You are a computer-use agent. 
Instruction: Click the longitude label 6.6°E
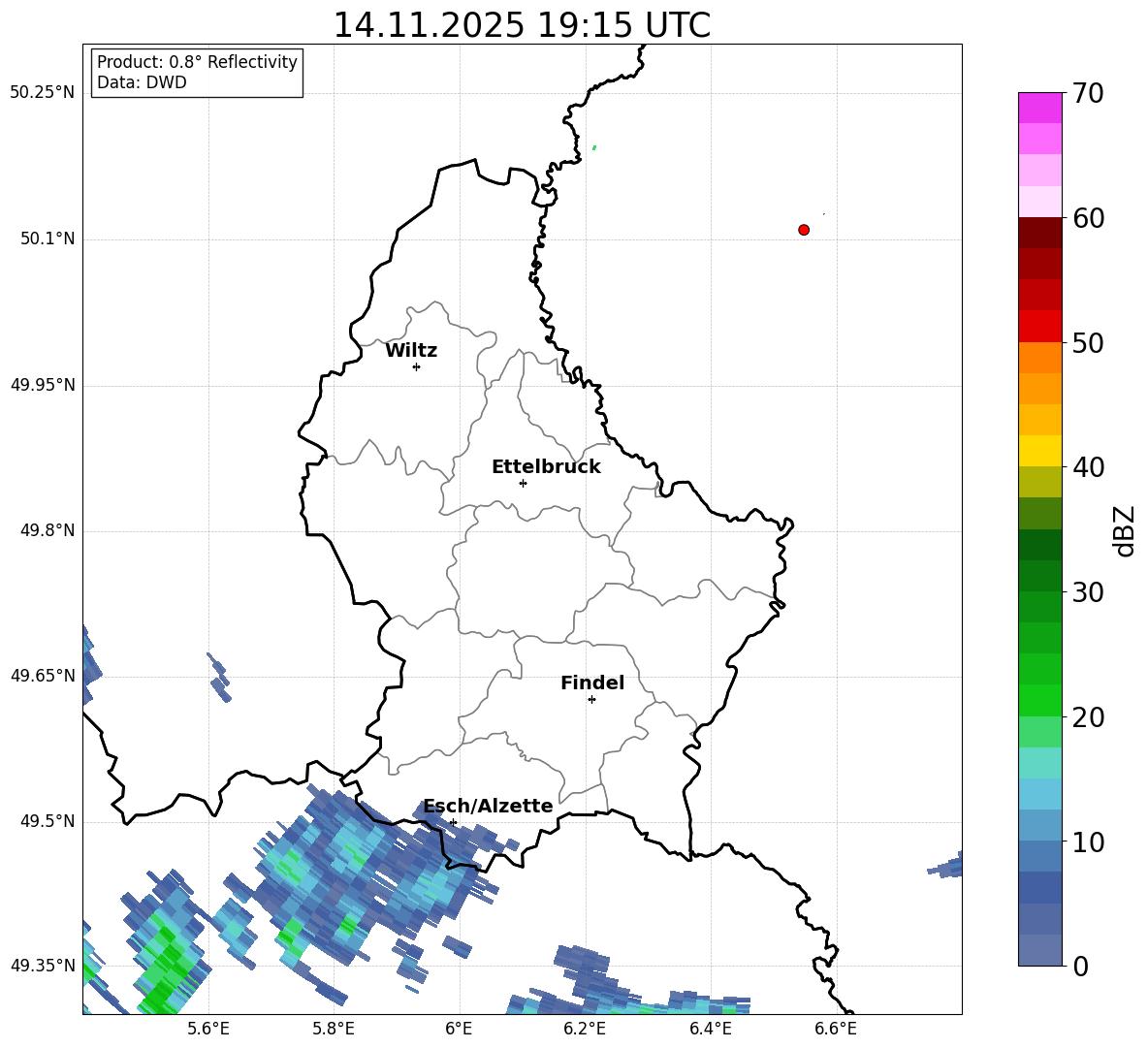(836, 1029)
